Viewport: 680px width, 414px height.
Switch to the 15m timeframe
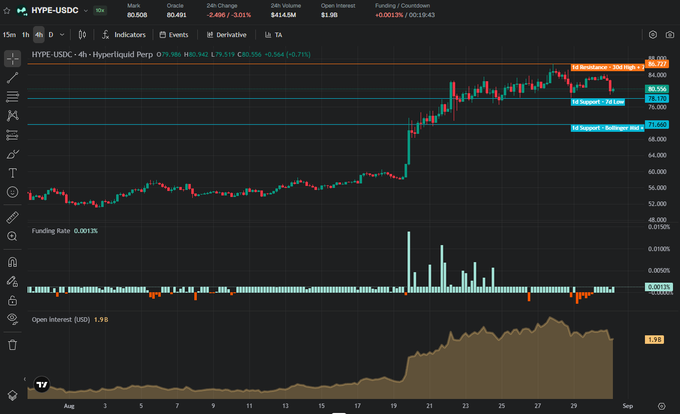pyautogui.click(x=9, y=35)
